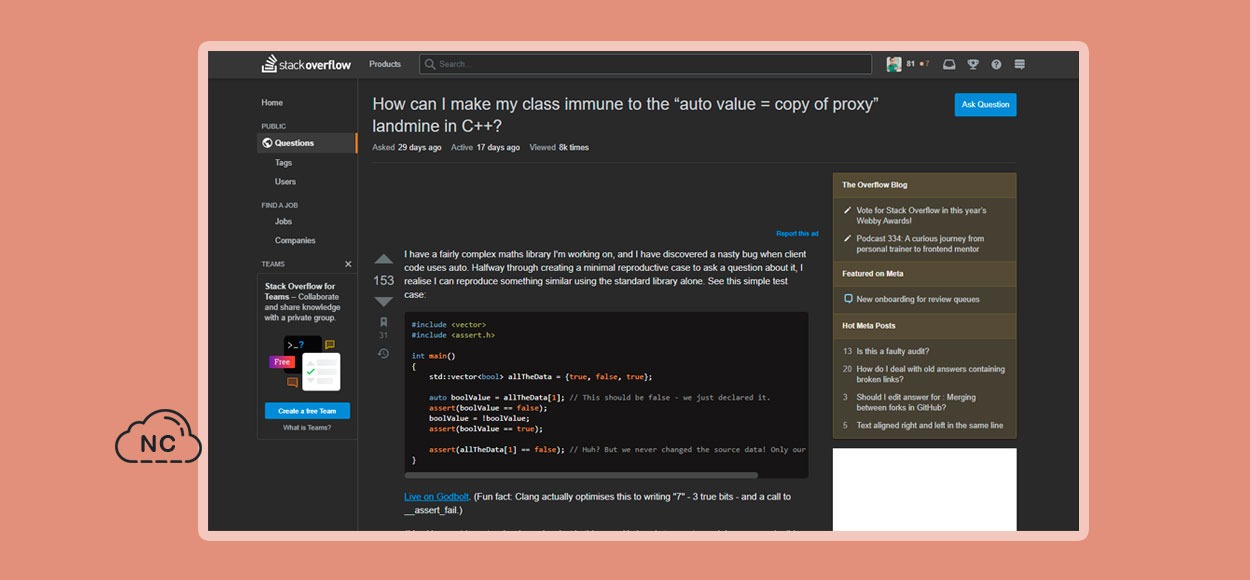
Task: Show post activity history clock icon
Action: pos(383,353)
